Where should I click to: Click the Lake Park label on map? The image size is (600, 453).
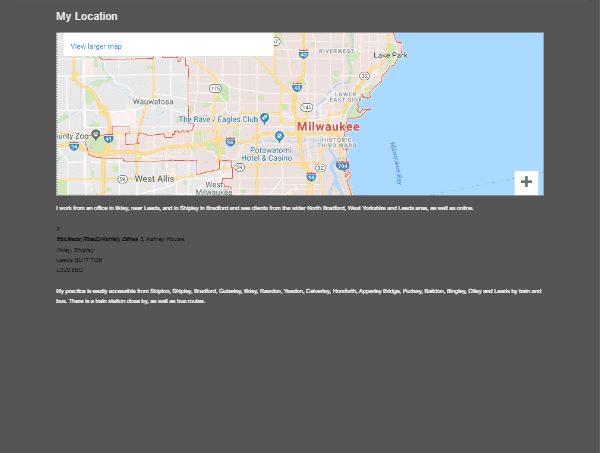pos(390,55)
